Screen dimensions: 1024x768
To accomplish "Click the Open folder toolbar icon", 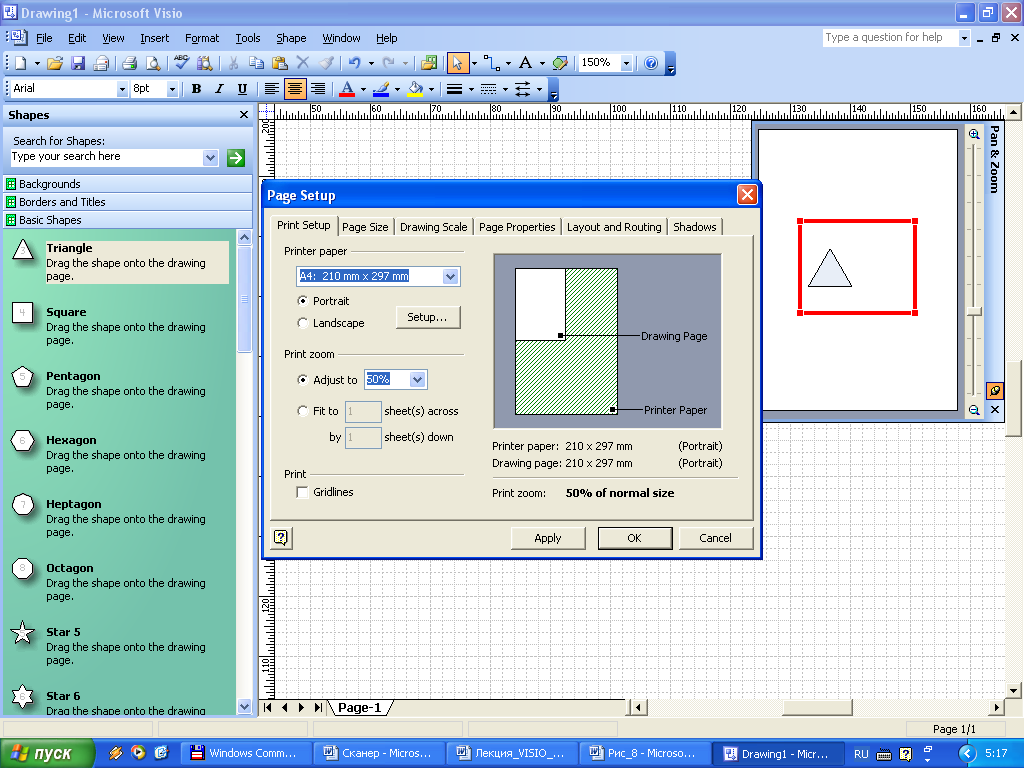I will coord(55,63).
